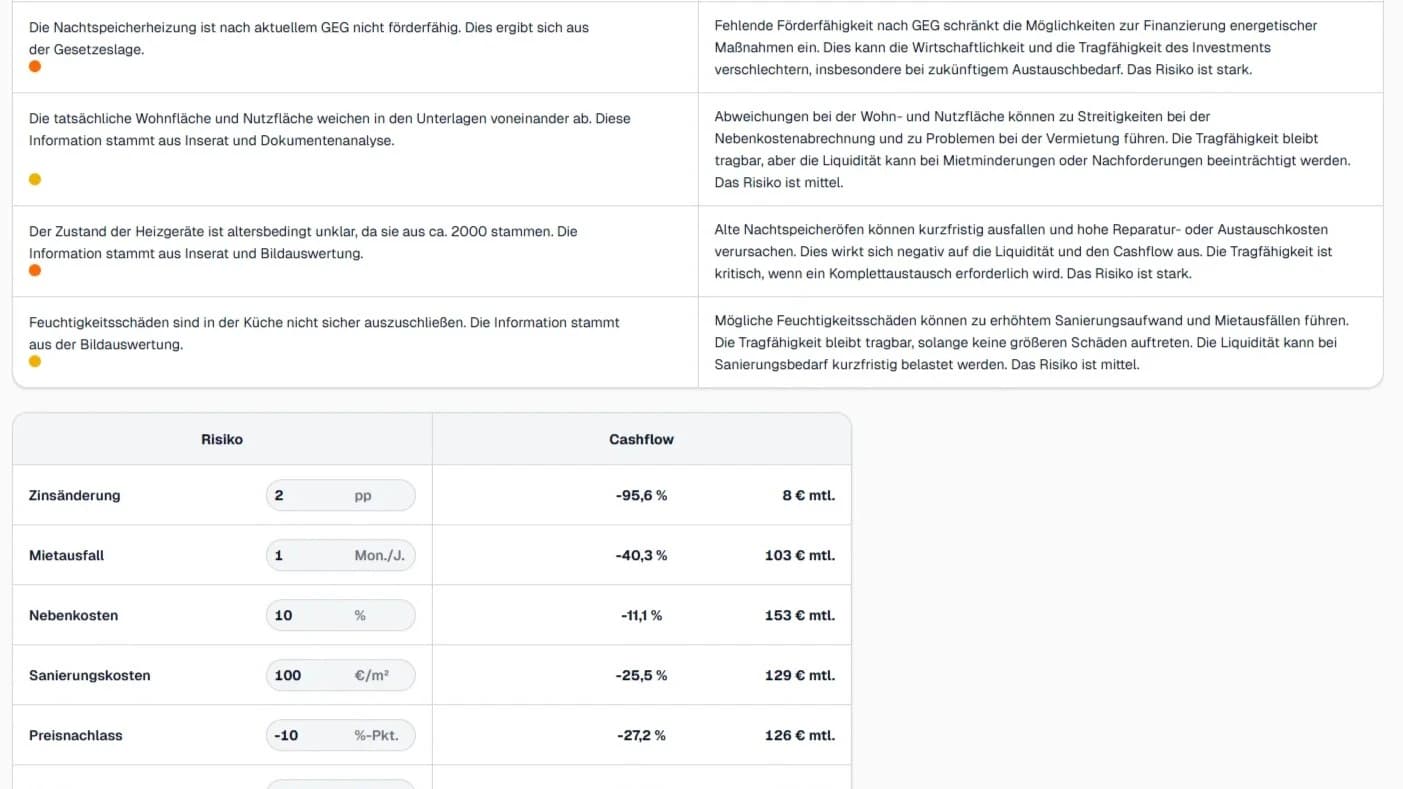
Task: Click the orange risk dot under the Nachtspeicherheizung GEG note
Action: (35, 67)
